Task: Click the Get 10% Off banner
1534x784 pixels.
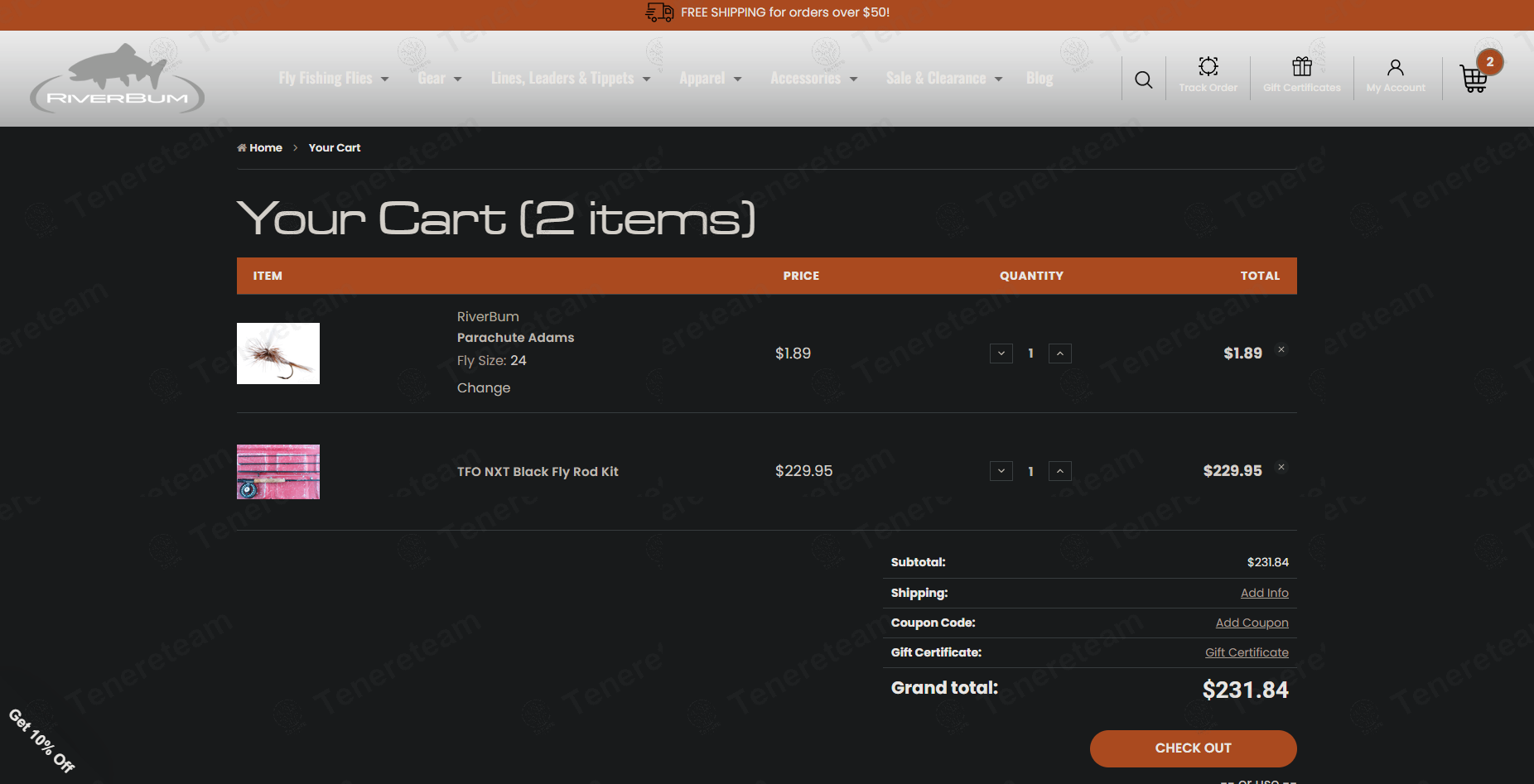Action: tap(41, 740)
